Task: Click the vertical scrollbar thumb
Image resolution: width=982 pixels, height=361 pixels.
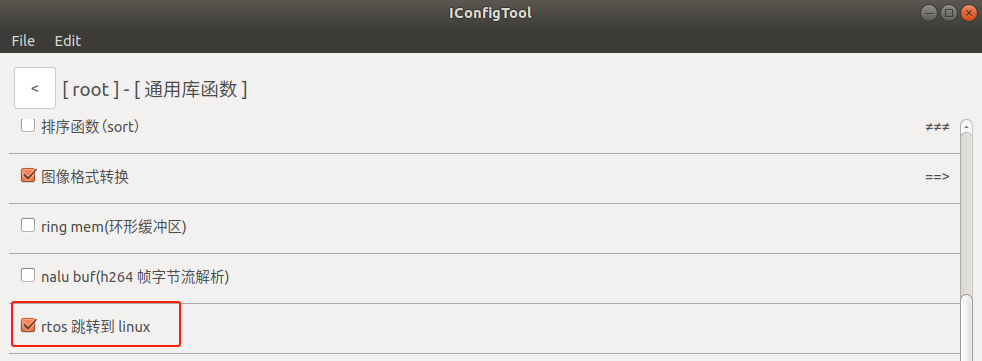Action: tap(966, 328)
